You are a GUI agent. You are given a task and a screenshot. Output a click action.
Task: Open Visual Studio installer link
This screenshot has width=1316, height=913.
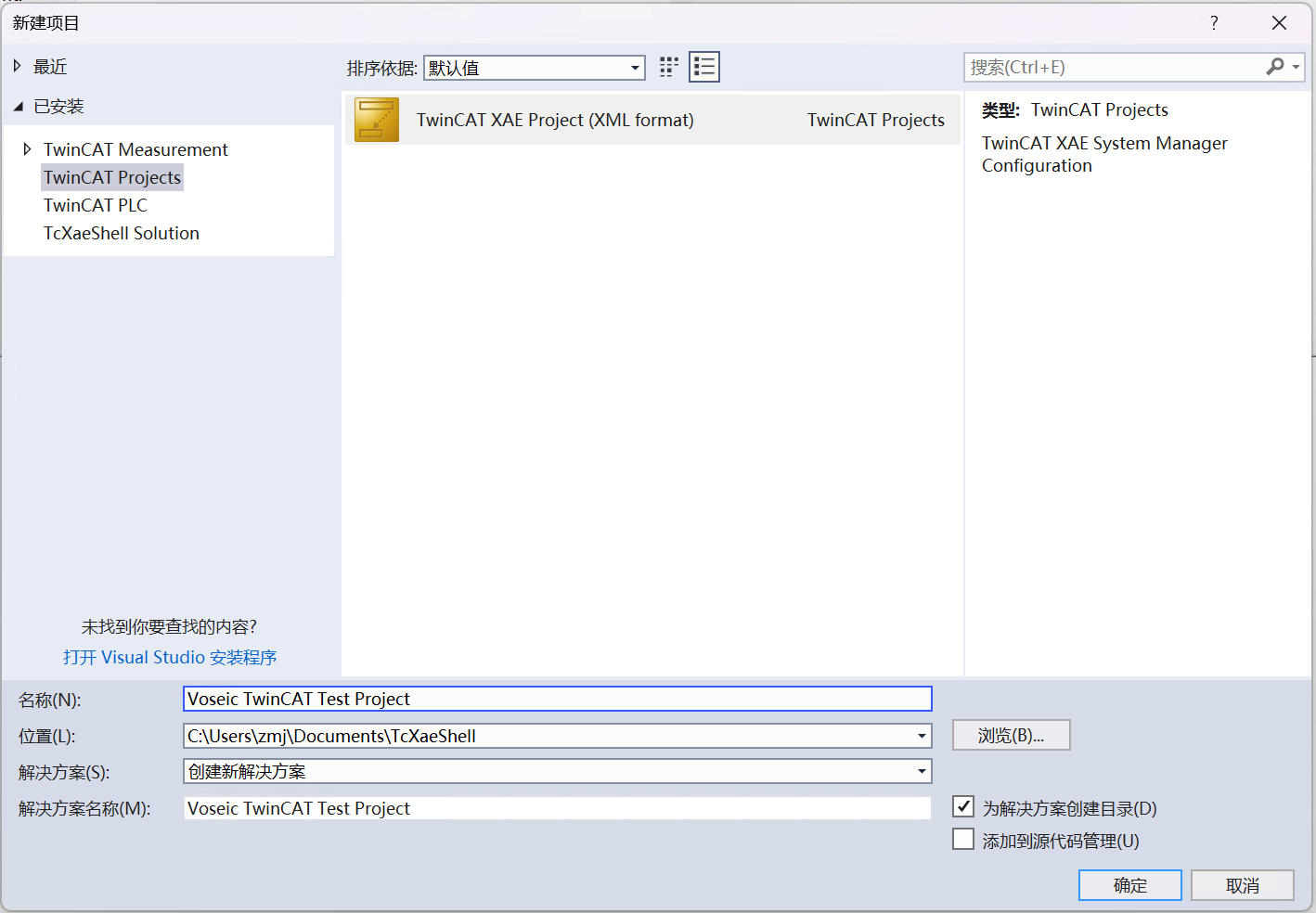(x=170, y=657)
